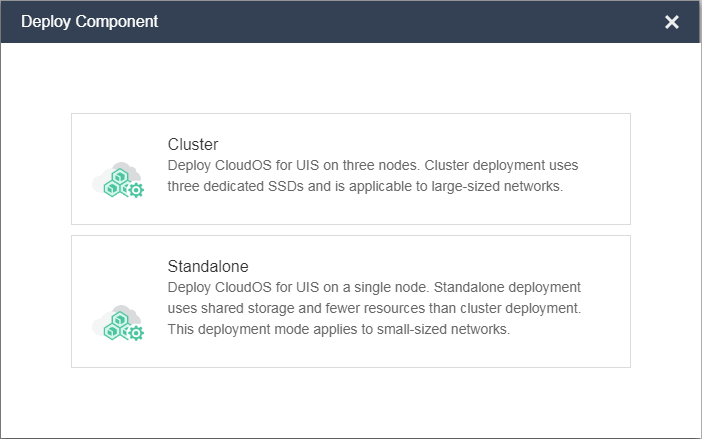Click the dark title bar of the dialog
The image size is (702, 439).
pyautogui.click(x=400, y=21)
